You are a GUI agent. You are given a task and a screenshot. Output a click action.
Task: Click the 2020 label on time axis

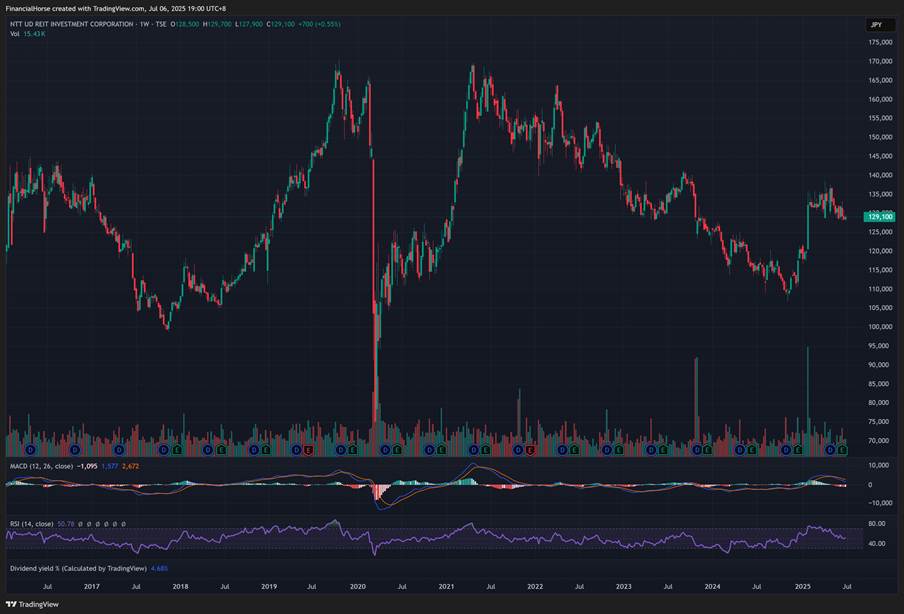358,587
